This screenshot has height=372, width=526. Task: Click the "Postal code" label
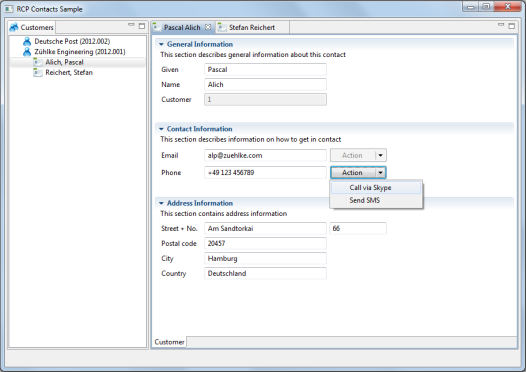pos(179,244)
